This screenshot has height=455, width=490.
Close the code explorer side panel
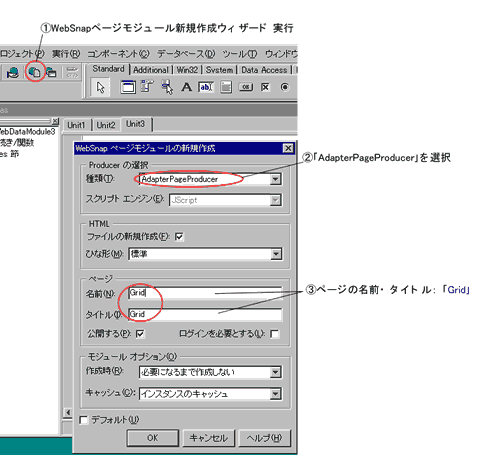coord(55,121)
